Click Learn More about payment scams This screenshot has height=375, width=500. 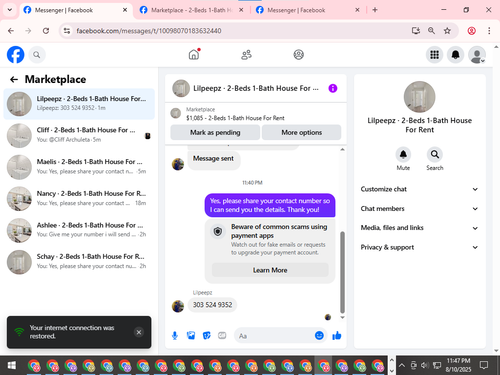270,270
